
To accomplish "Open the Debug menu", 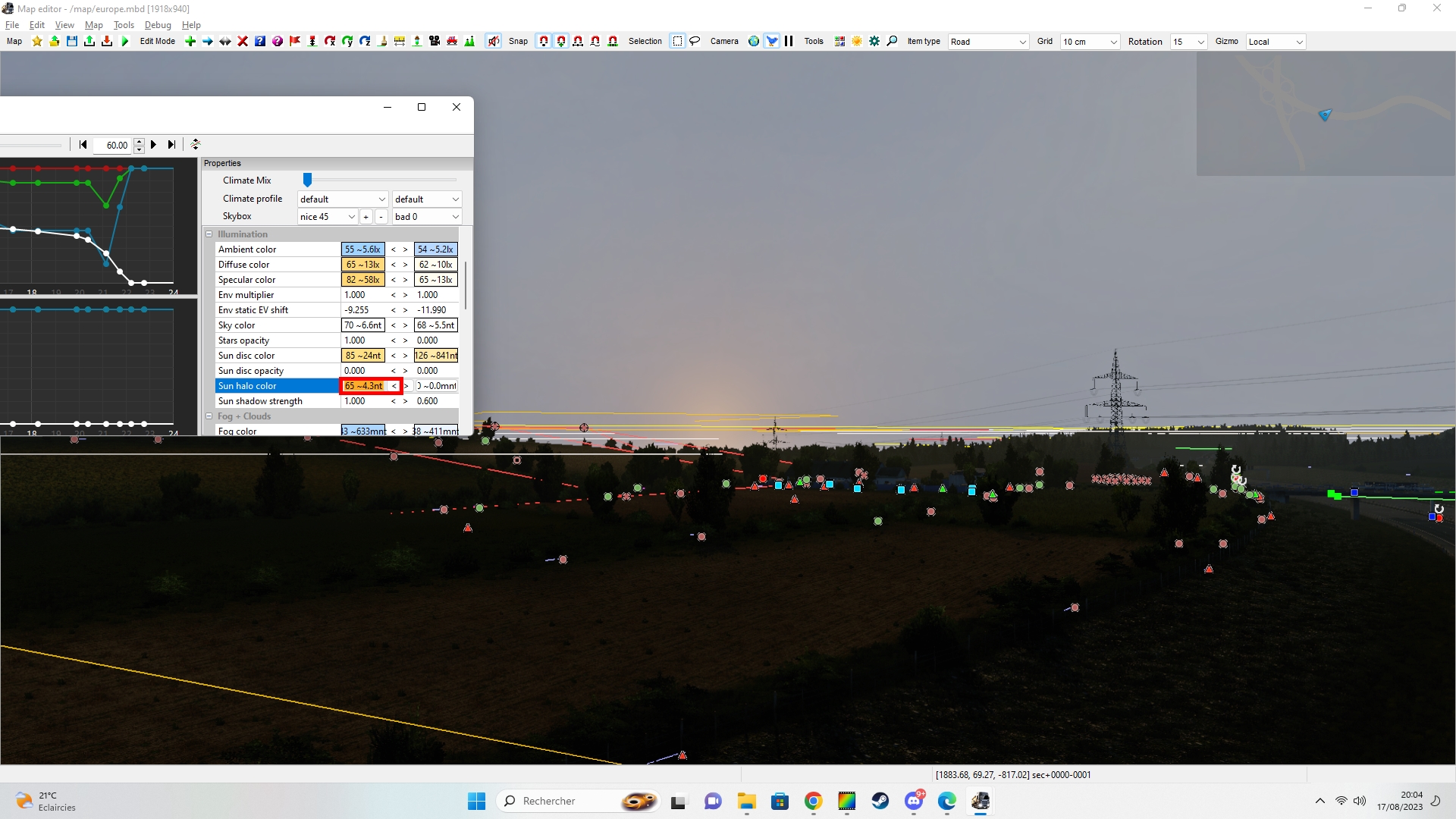I will click(x=158, y=25).
